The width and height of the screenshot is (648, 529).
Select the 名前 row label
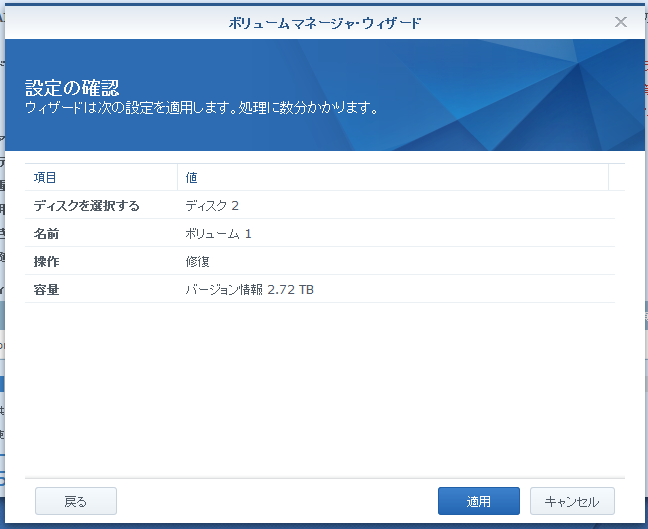(x=46, y=234)
